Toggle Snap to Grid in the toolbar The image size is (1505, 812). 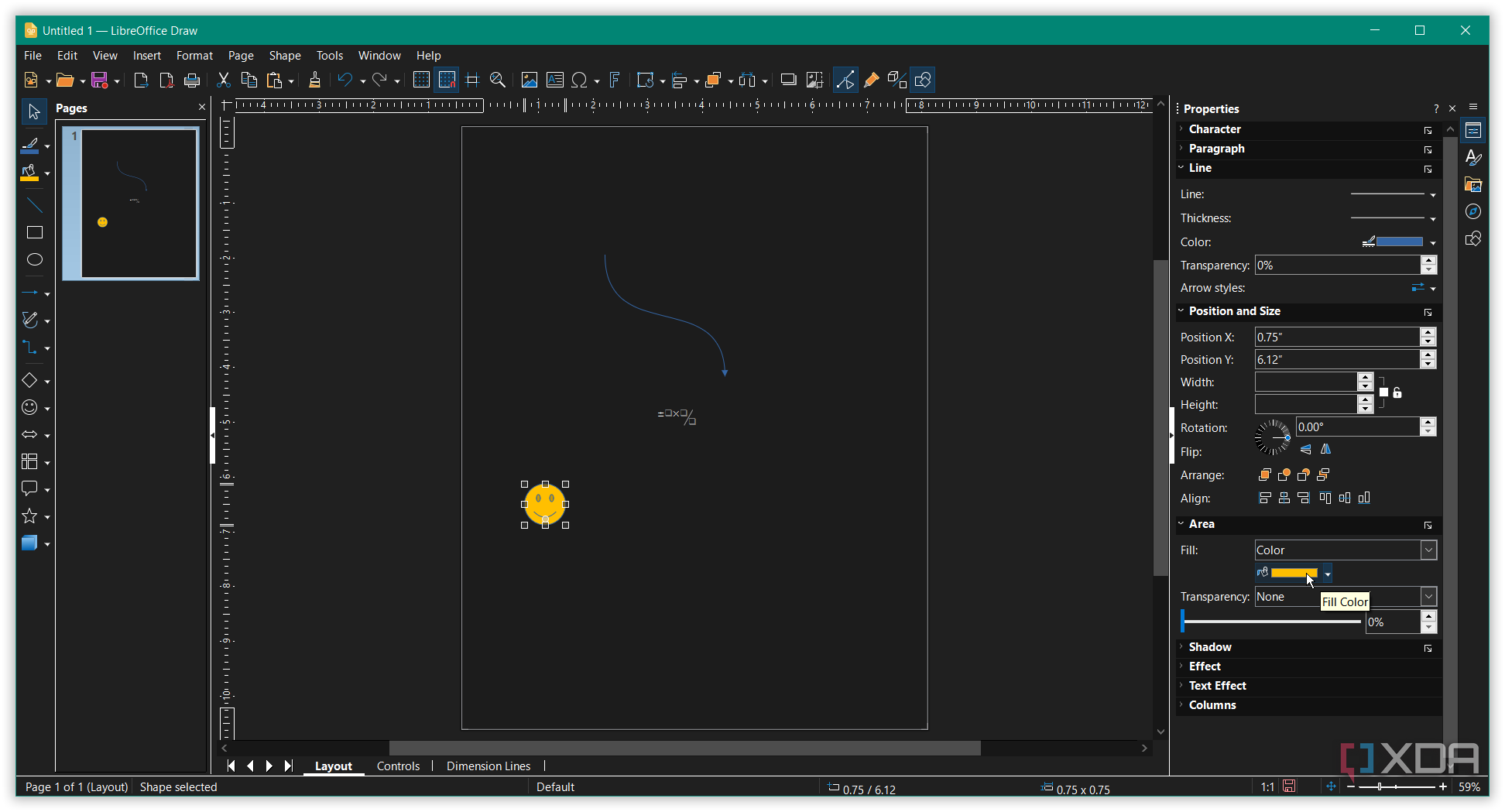point(447,80)
